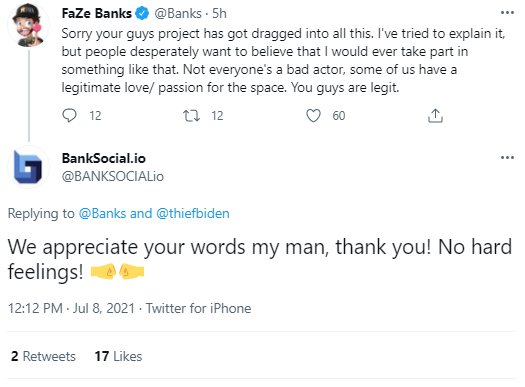Click the reply icon on FaZe Banks' tweet
The width and height of the screenshot is (525, 387).
[x=69, y=115]
